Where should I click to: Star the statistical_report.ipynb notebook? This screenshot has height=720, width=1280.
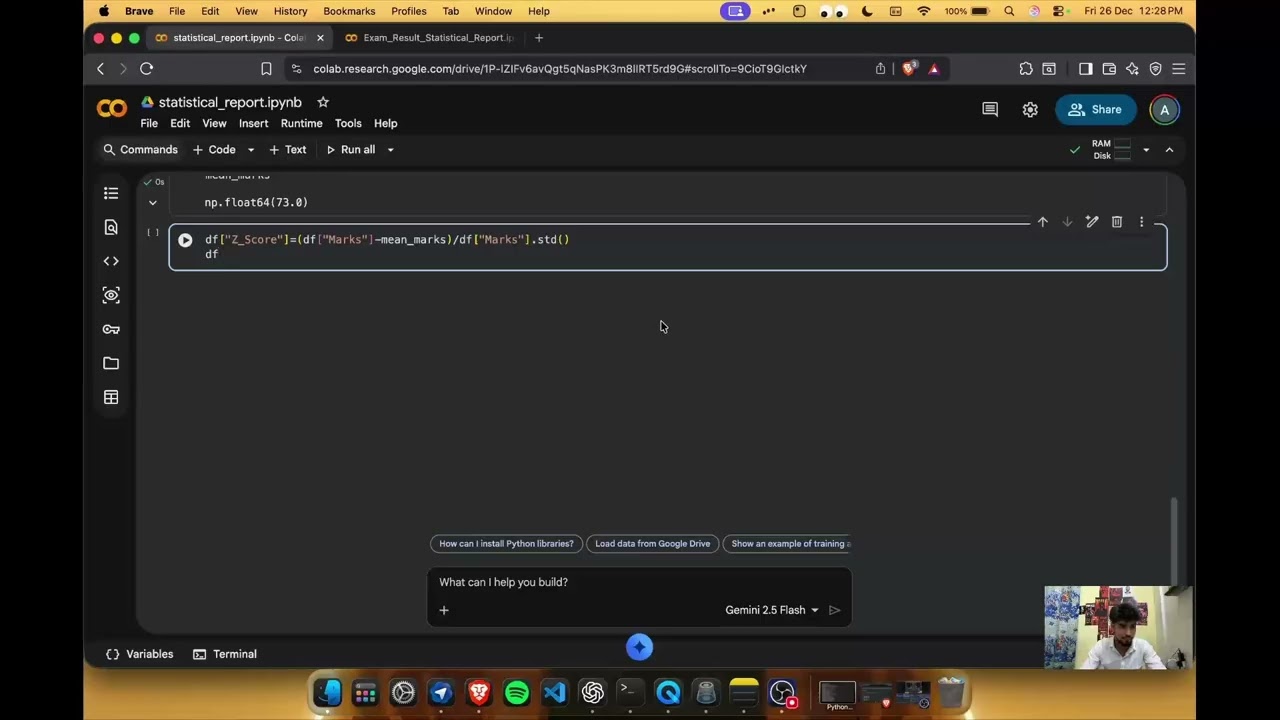coord(323,102)
